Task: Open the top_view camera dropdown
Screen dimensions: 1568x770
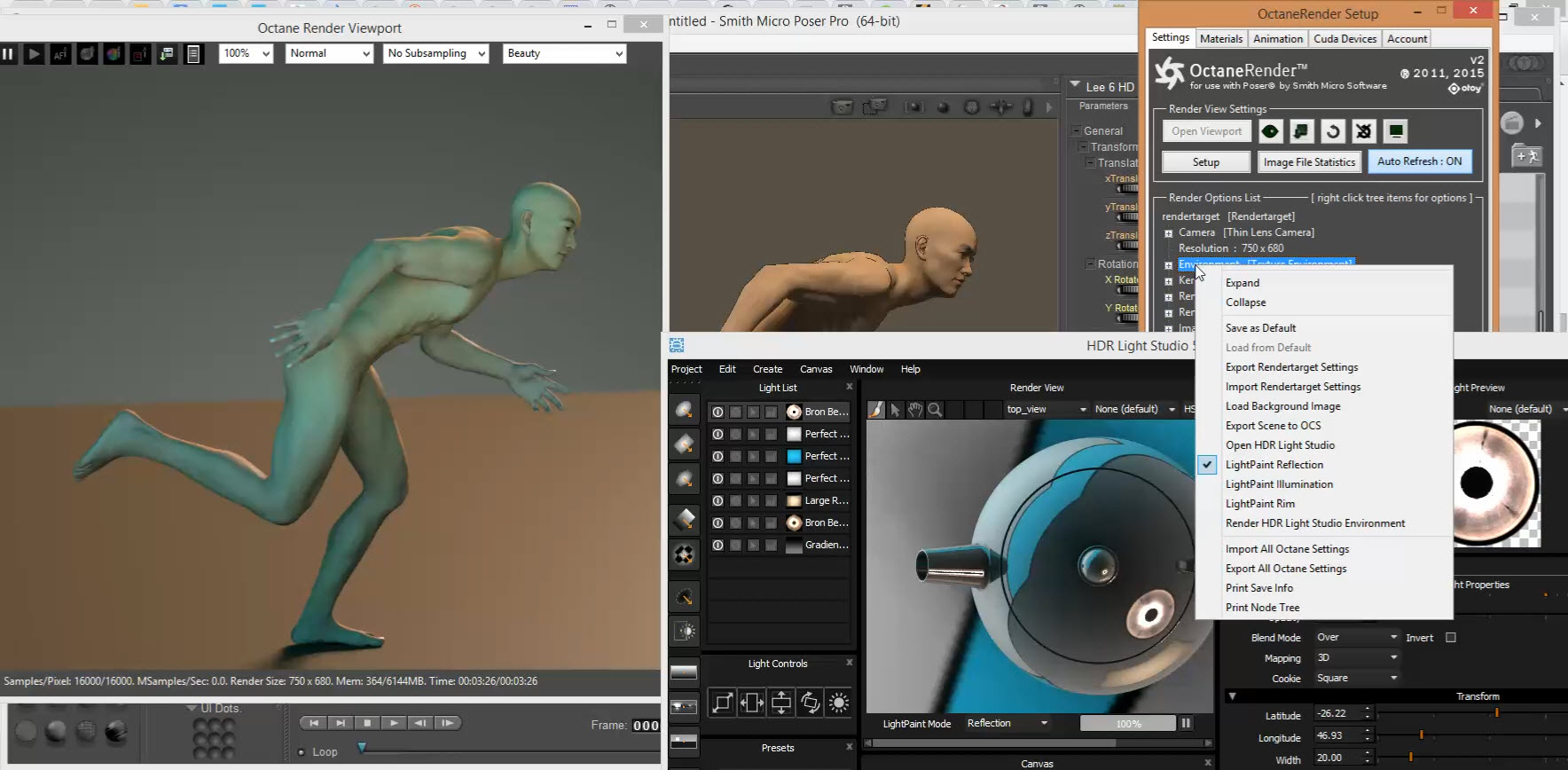Action: (x=1047, y=409)
